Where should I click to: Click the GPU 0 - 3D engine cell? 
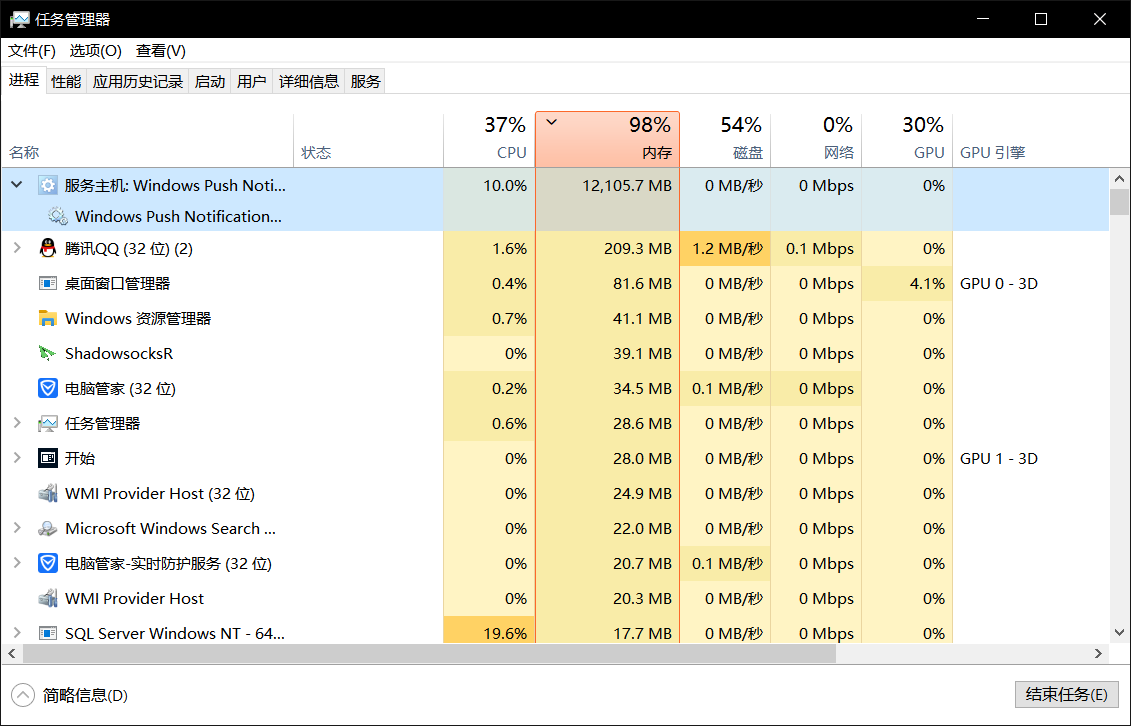point(998,283)
